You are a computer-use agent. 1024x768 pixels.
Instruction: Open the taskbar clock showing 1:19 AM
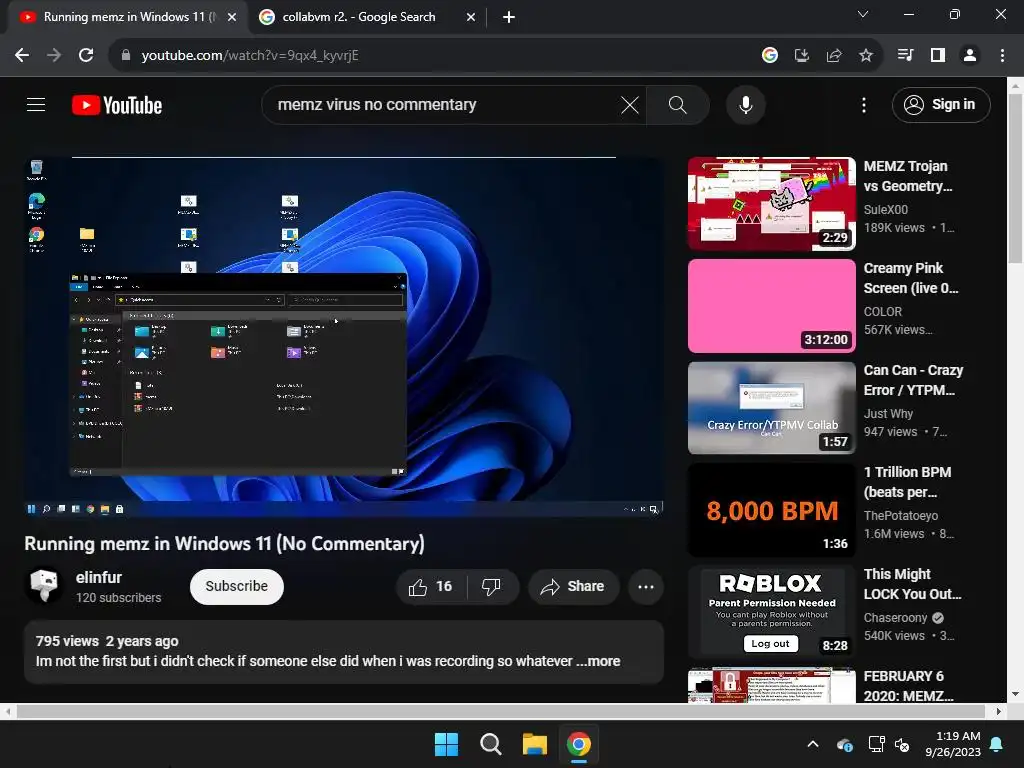pos(953,744)
